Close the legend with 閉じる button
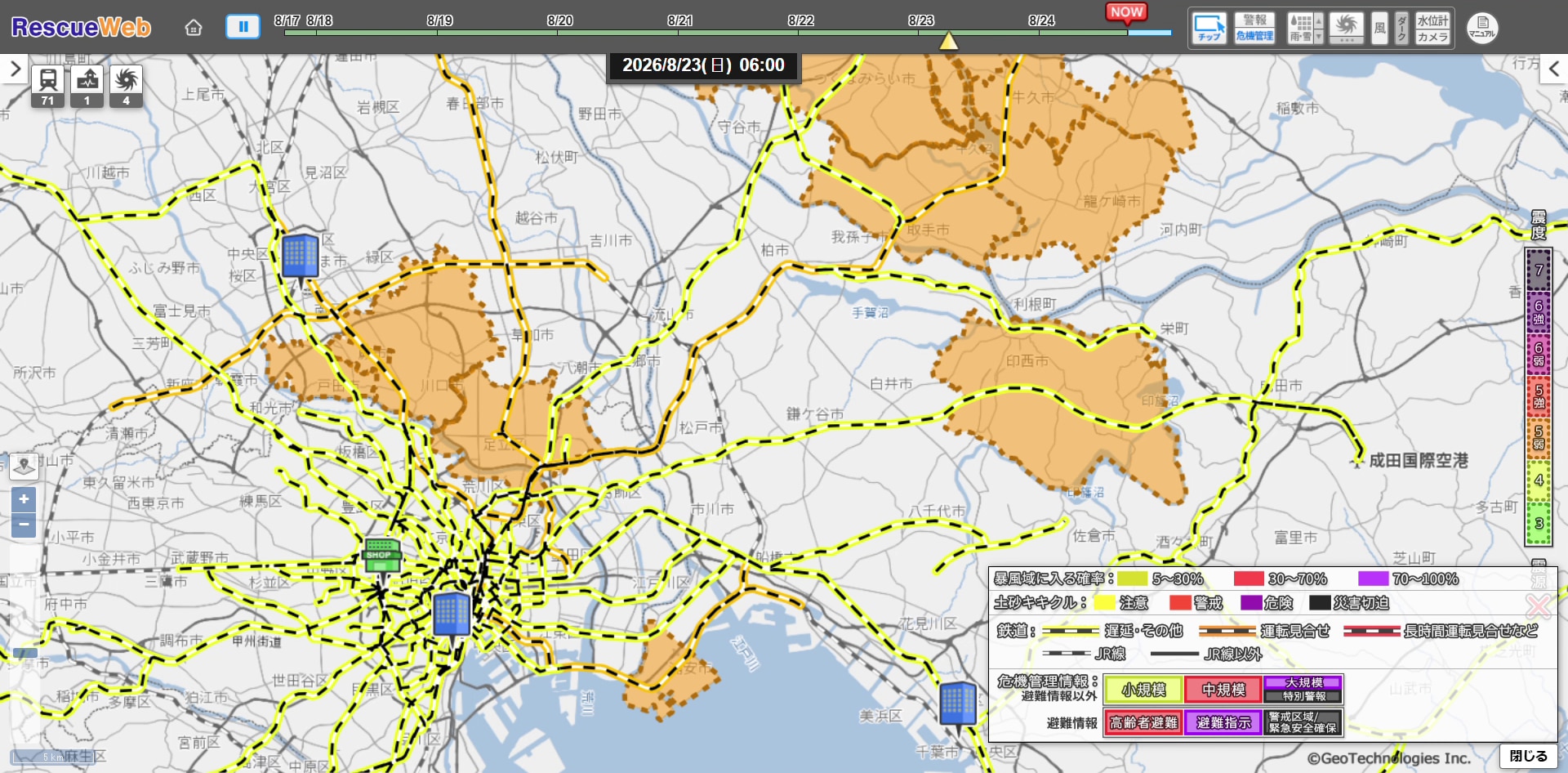The image size is (1568, 773). pyautogui.click(x=1527, y=756)
